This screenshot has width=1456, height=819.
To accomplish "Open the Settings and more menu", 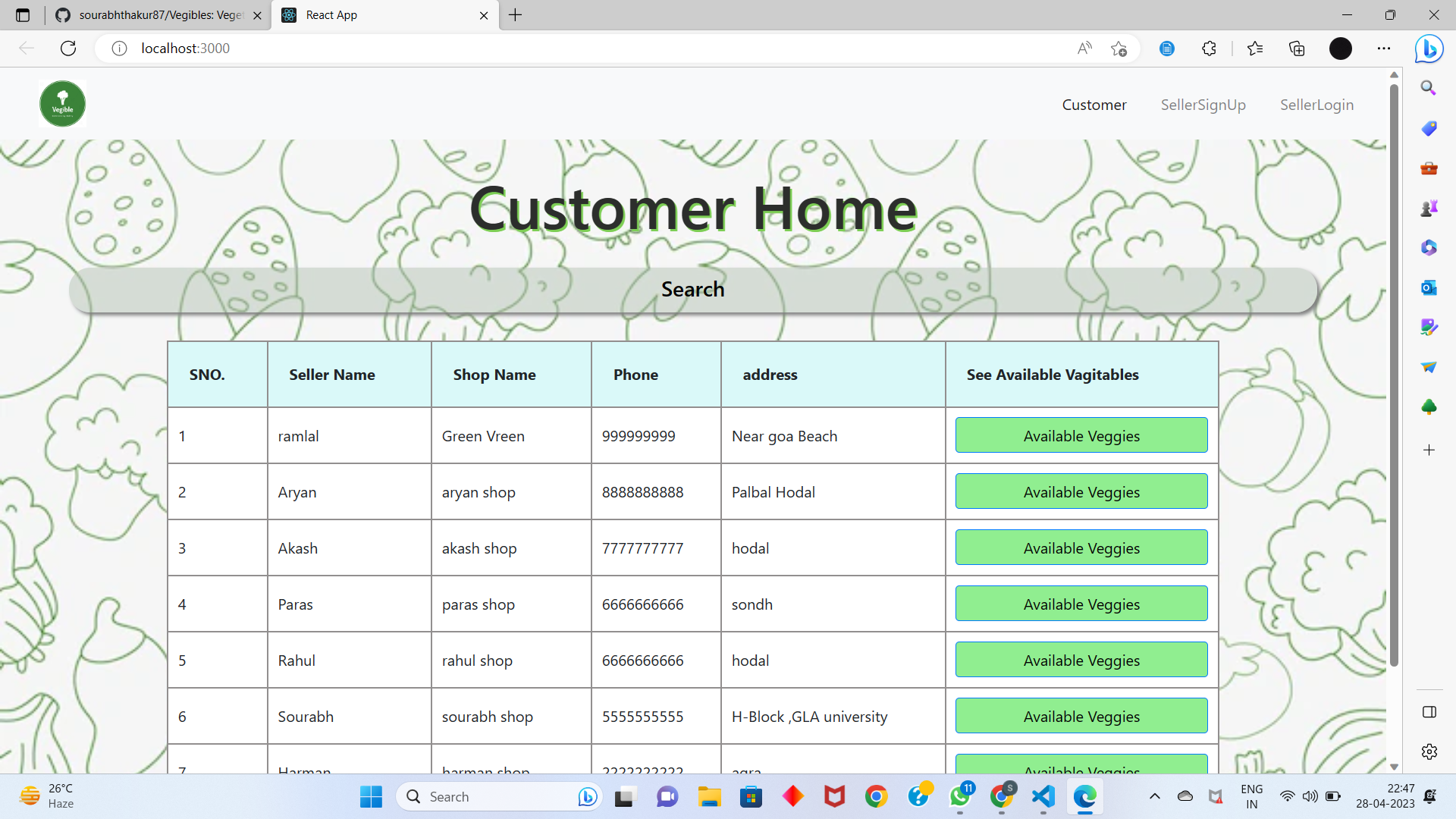I will pos(1384,48).
